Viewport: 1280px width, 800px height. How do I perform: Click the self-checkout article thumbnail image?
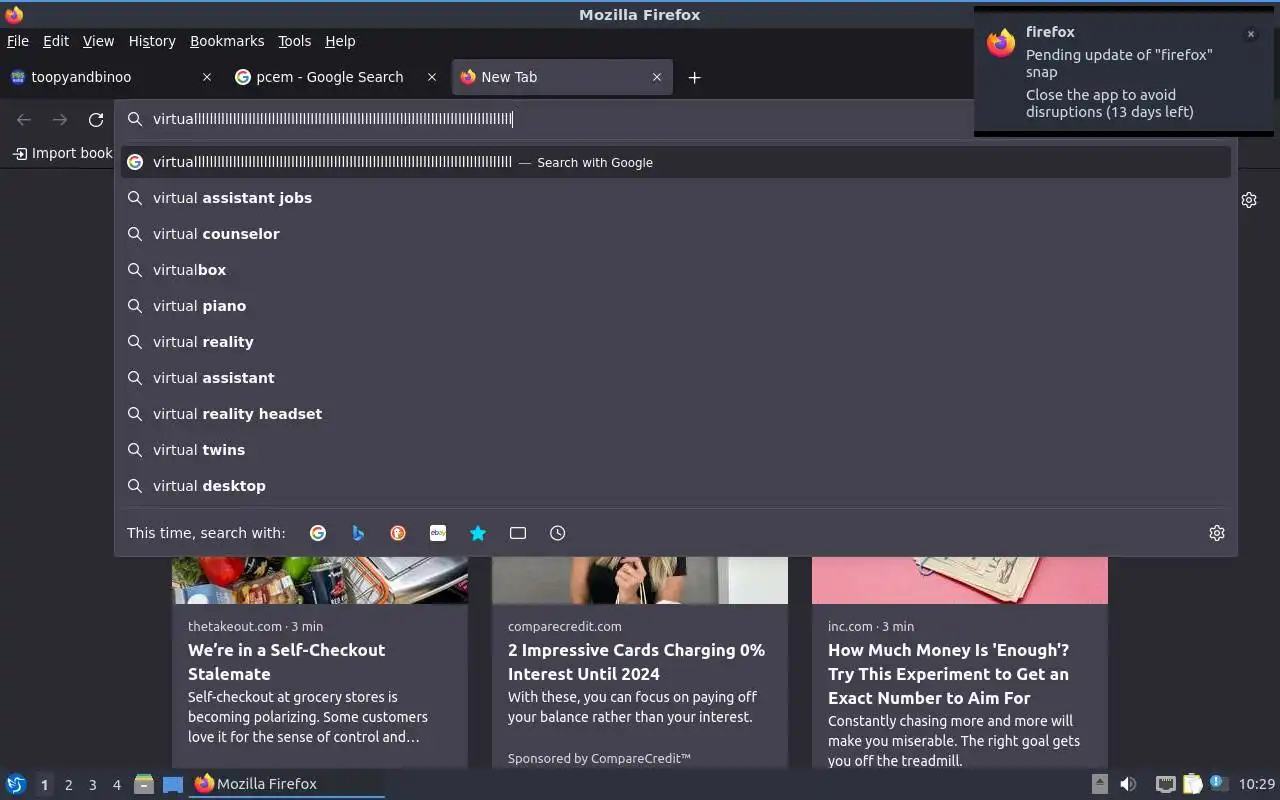320,580
